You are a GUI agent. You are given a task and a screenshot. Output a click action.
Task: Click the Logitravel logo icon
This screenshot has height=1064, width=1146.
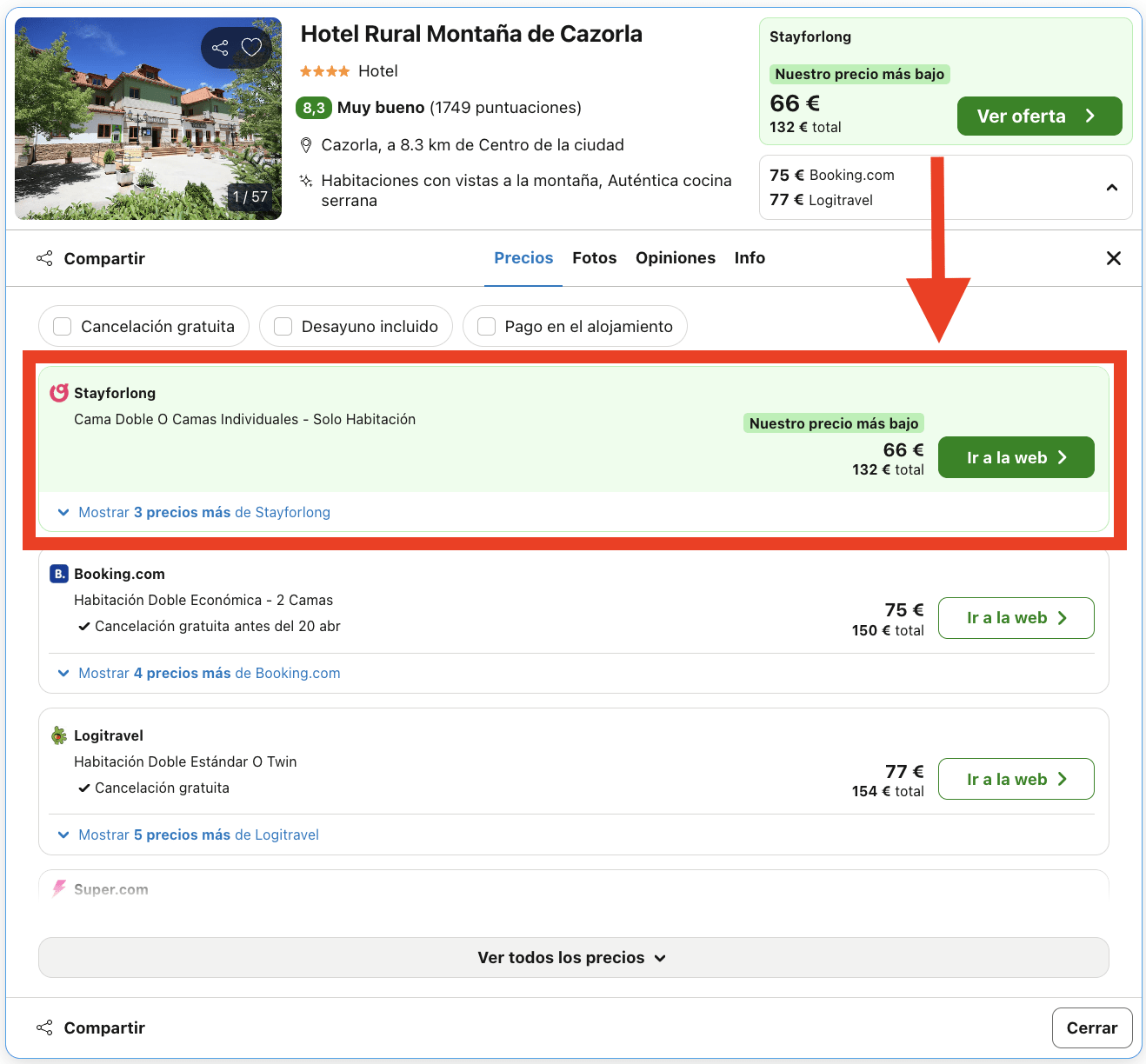point(59,735)
